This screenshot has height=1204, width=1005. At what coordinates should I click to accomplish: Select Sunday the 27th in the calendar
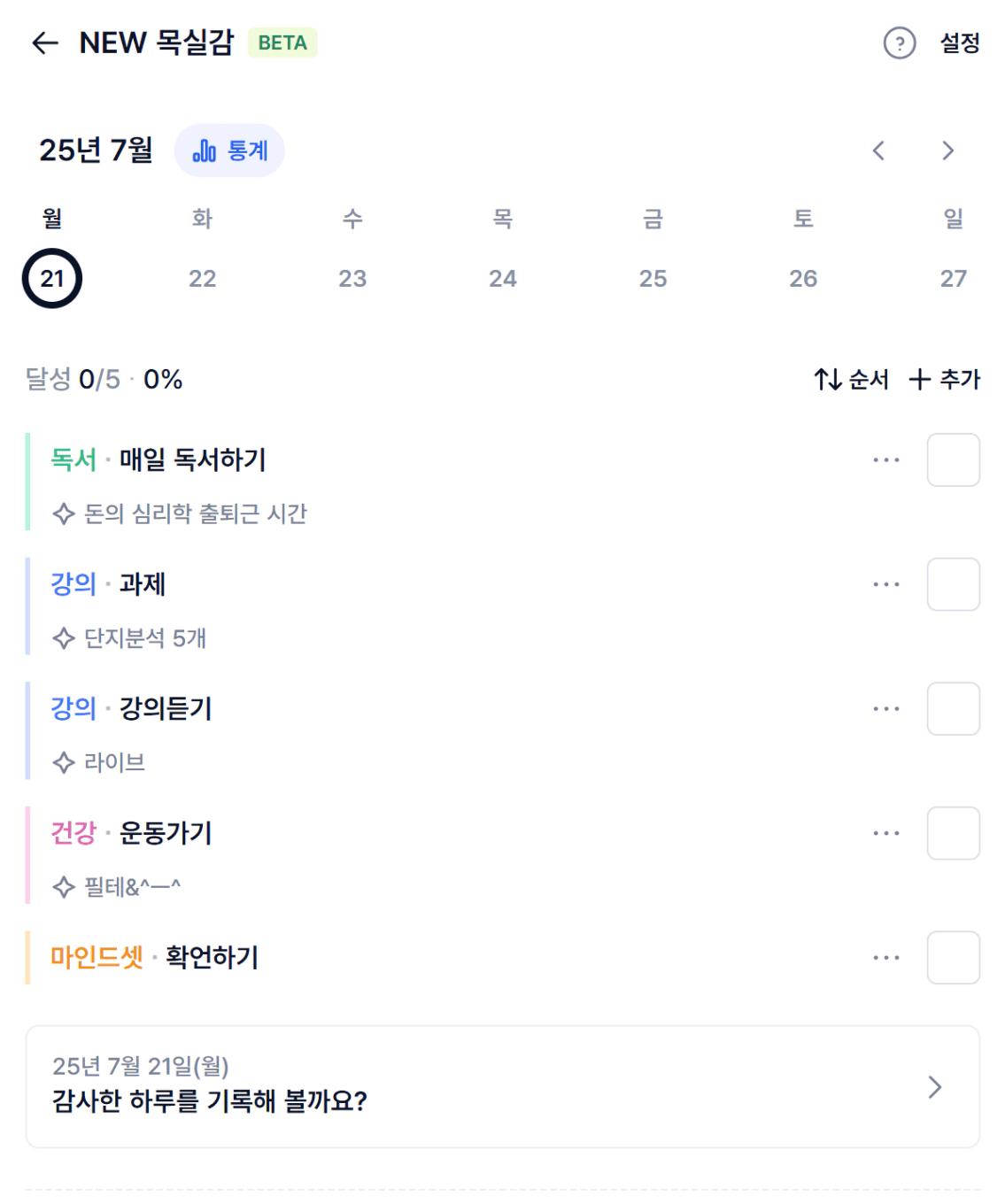coord(953,279)
